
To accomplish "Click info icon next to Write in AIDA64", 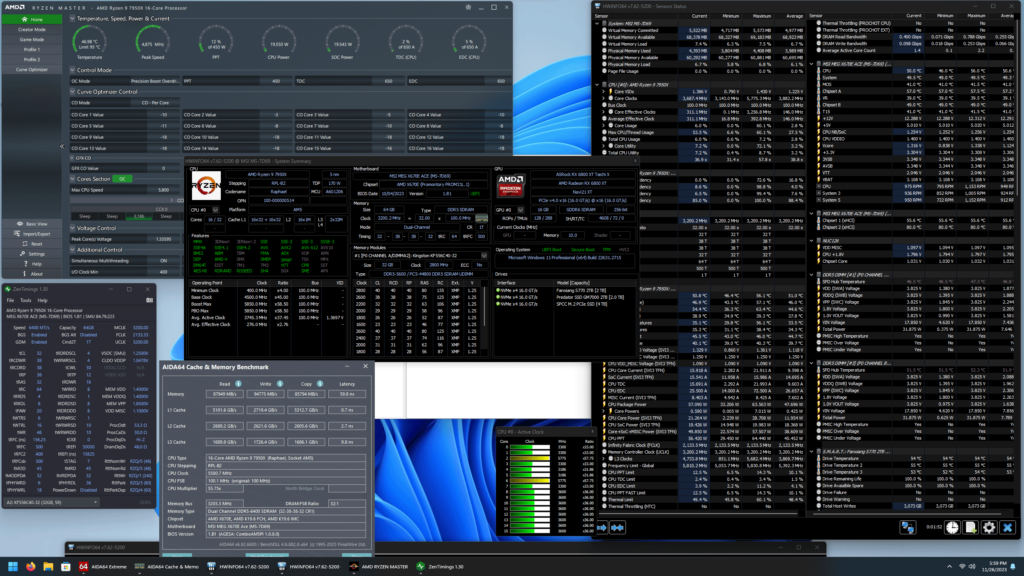I will (x=280, y=384).
